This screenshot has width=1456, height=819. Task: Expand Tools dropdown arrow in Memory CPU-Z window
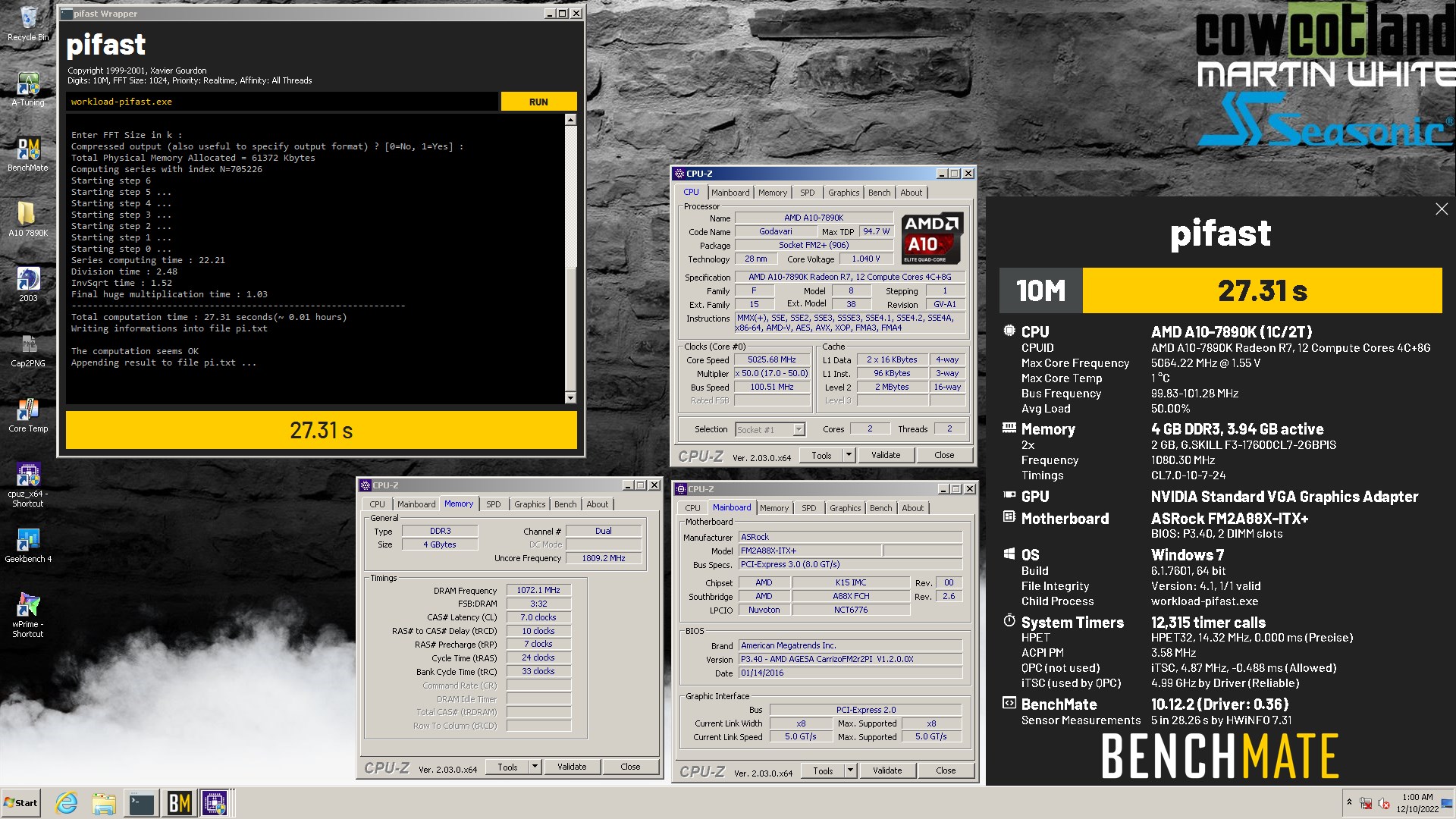535,767
